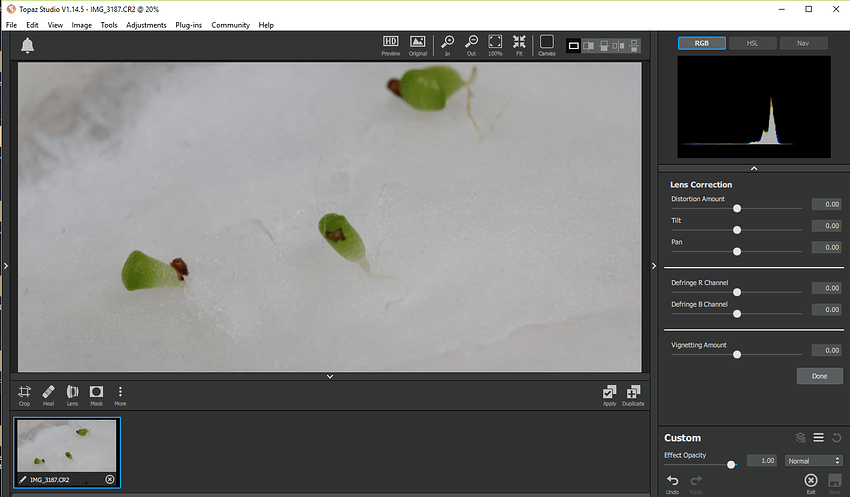850x497 pixels.
Task: Open the Normal blend mode dropdown
Action: coord(813,461)
